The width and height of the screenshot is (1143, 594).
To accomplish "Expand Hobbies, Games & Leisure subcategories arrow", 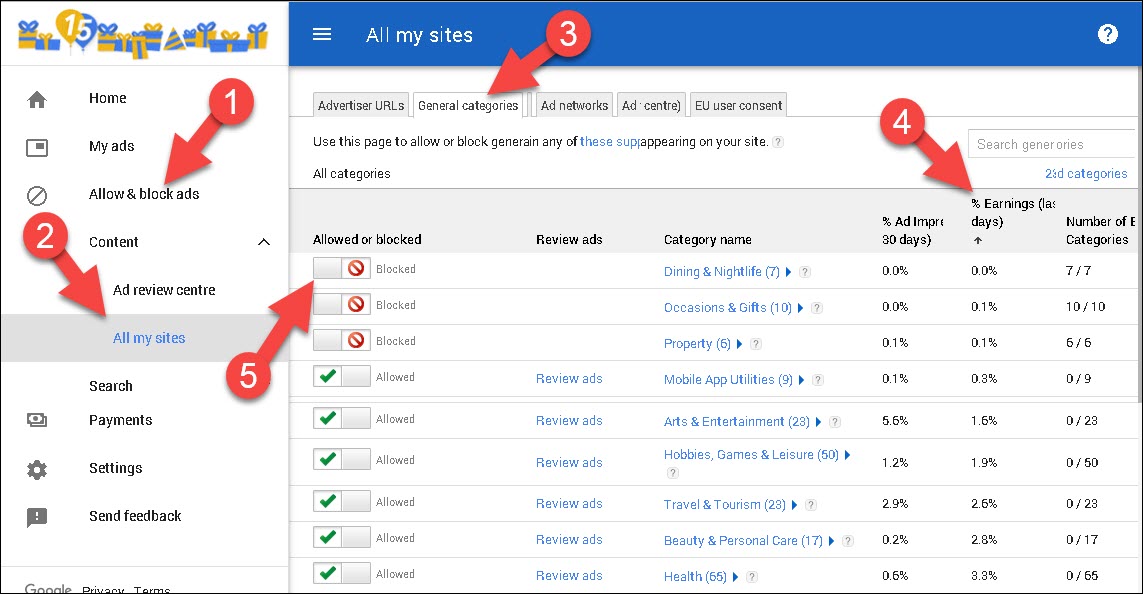I will point(848,455).
